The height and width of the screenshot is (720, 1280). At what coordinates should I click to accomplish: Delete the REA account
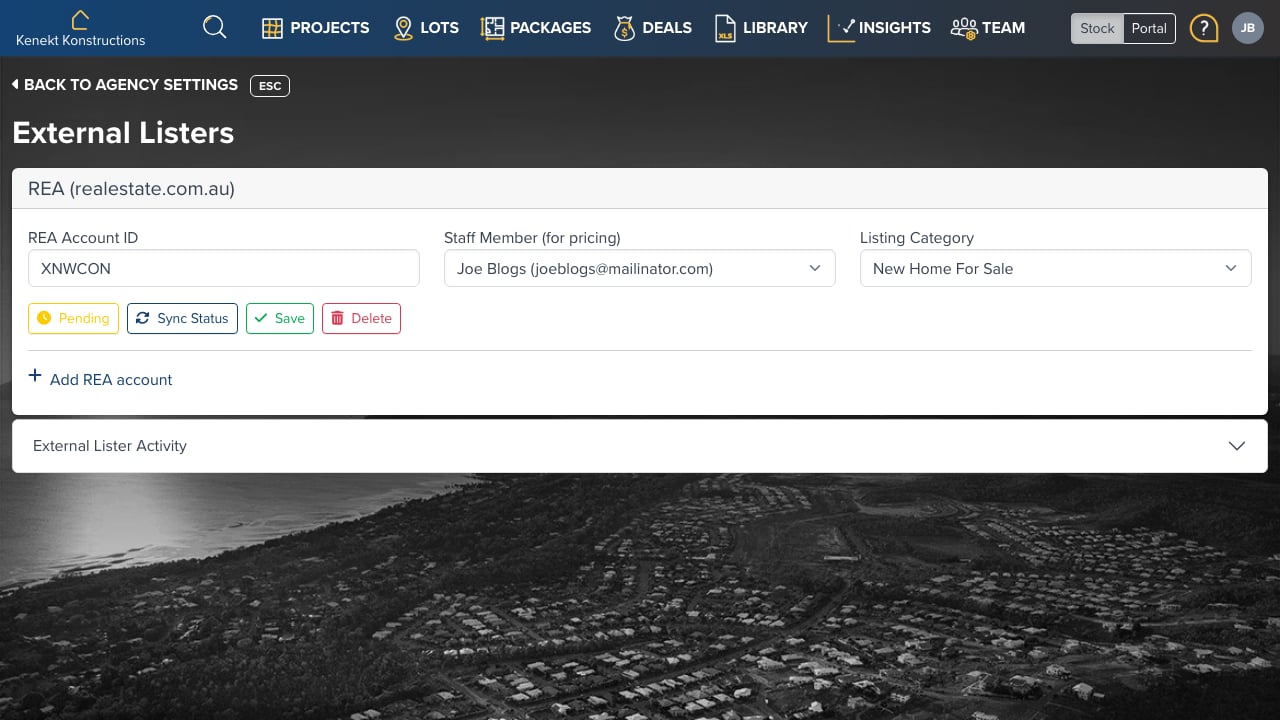pyautogui.click(x=361, y=318)
